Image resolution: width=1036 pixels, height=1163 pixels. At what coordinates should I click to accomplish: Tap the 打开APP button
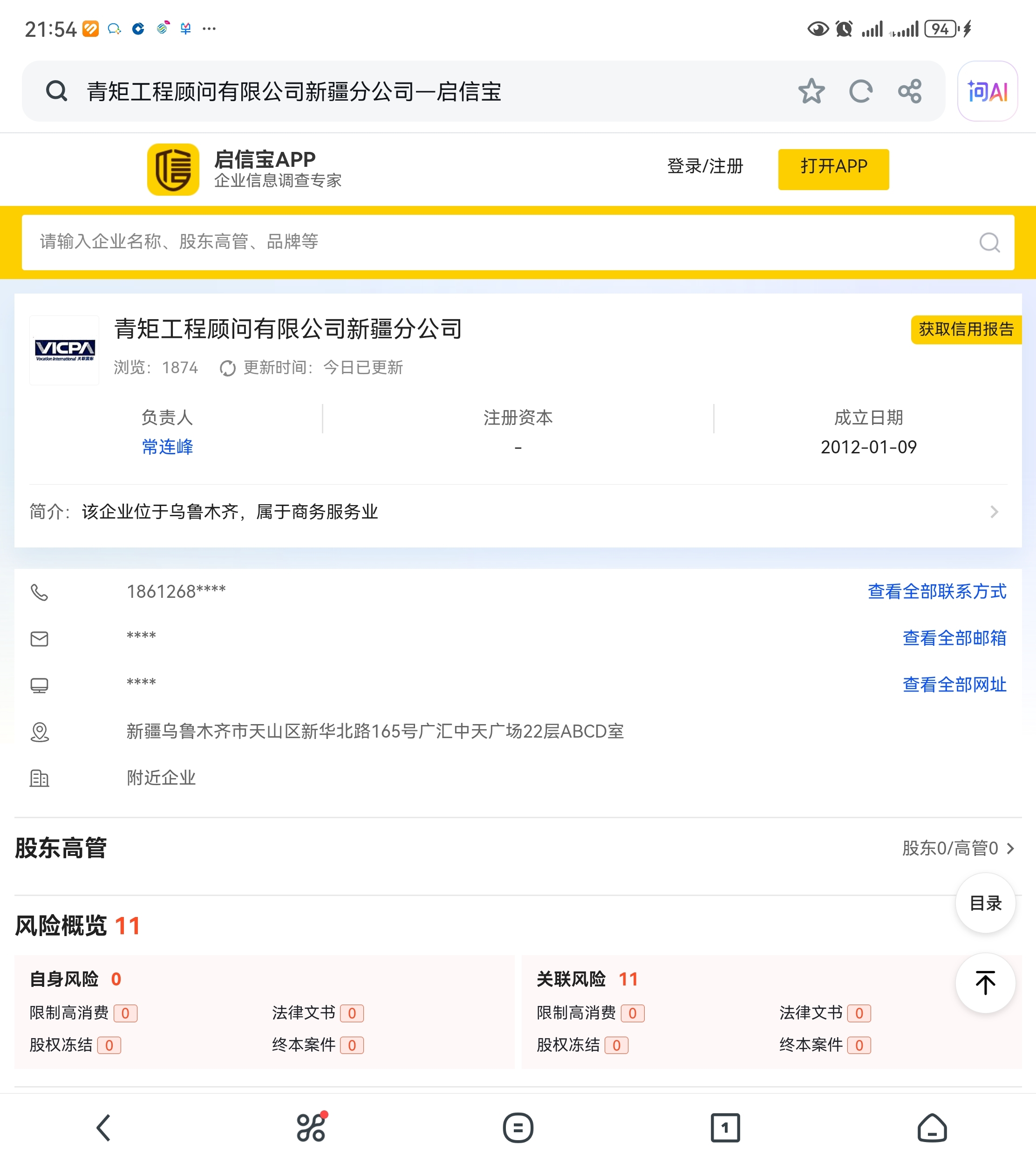(x=833, y=169)
